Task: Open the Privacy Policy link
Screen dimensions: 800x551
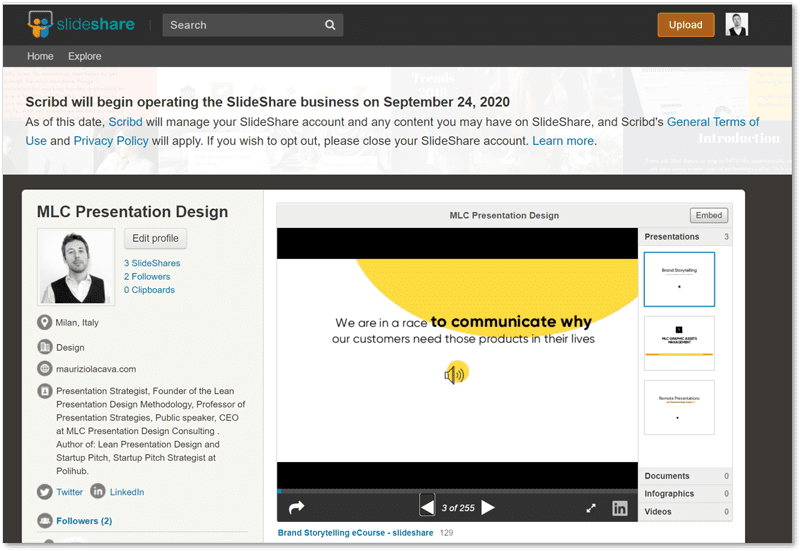Action: 111,141
